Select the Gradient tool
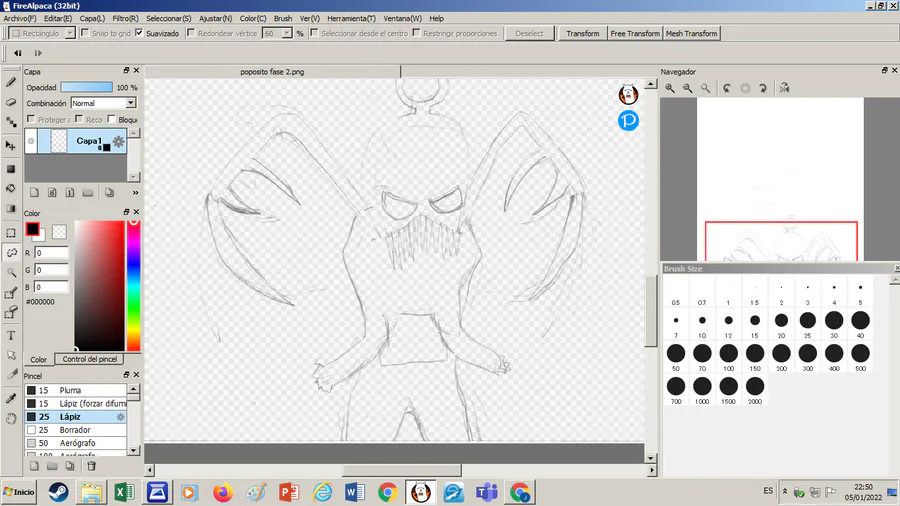This screenshot has width=900, height=506. [11, 209]
